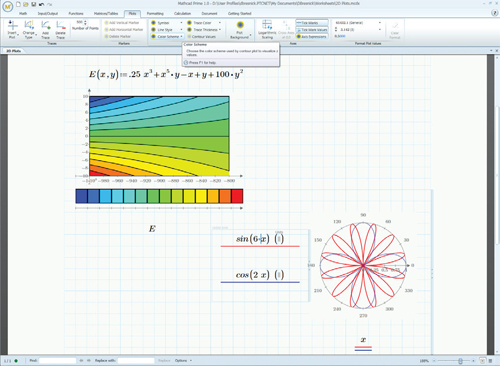Open the help question mark icon

495,13
